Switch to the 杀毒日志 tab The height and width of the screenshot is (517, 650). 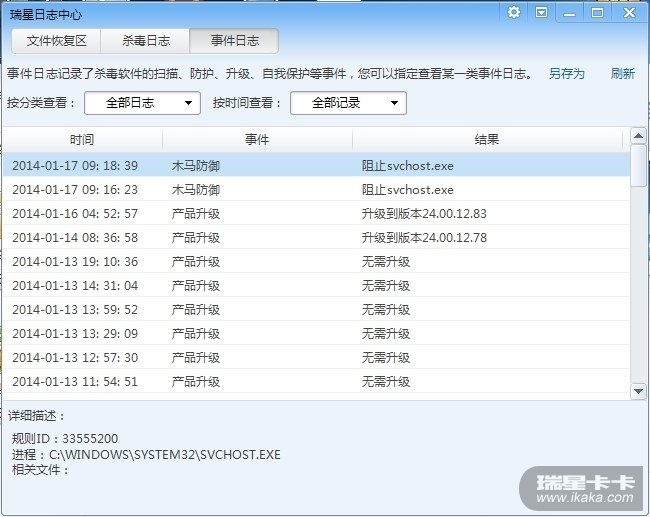[146, 41]
